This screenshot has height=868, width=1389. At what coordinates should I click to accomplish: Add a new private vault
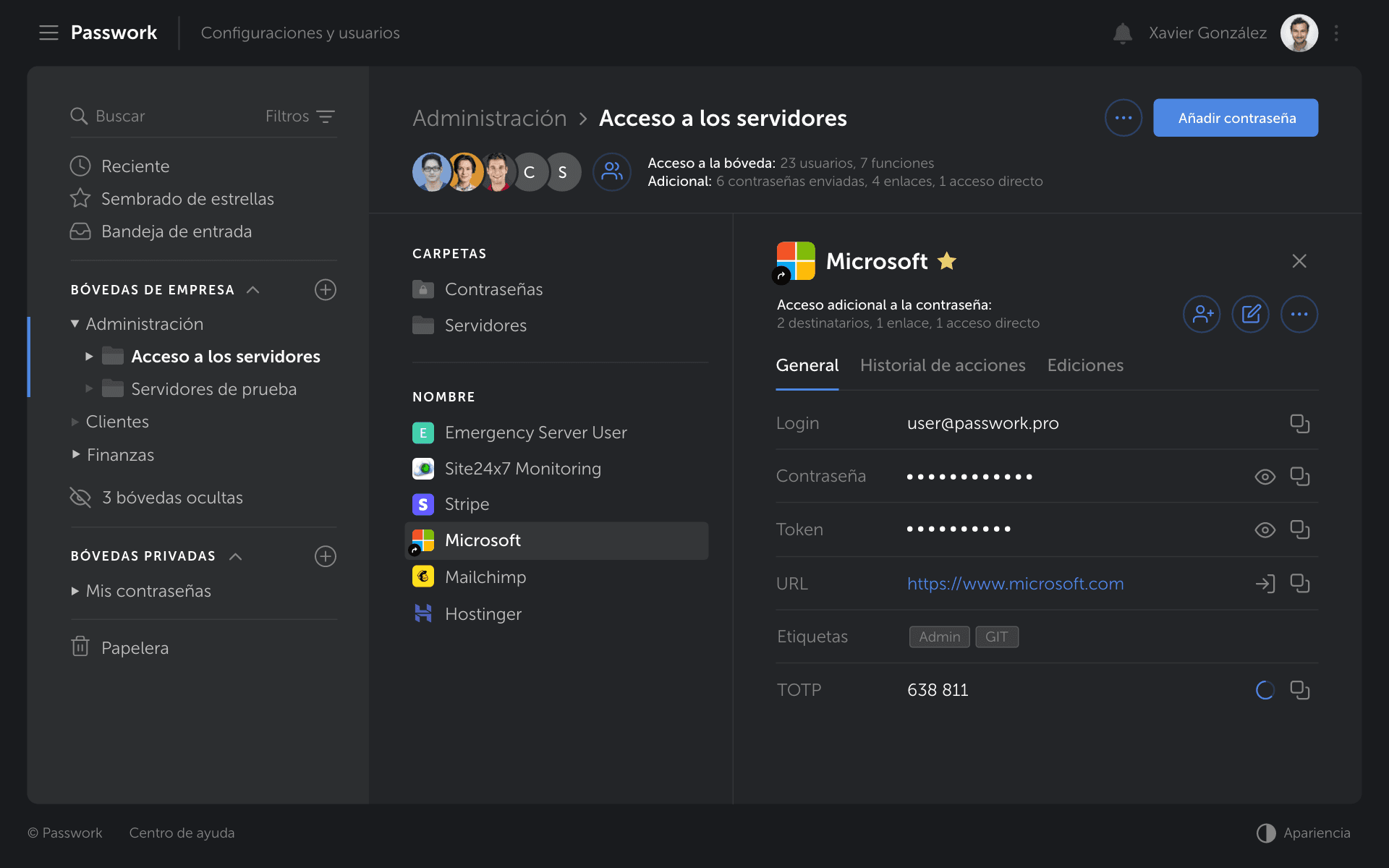tap(326, 556)
